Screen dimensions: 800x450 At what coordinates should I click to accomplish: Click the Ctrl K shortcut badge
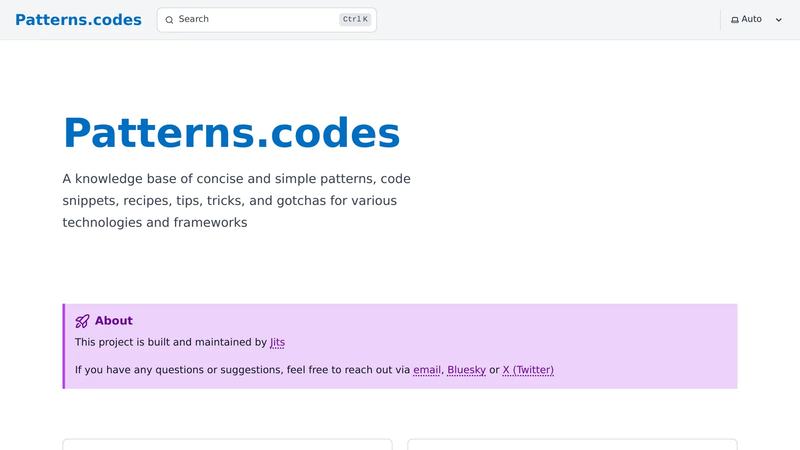pyautogui.click(x=355, y=19)
